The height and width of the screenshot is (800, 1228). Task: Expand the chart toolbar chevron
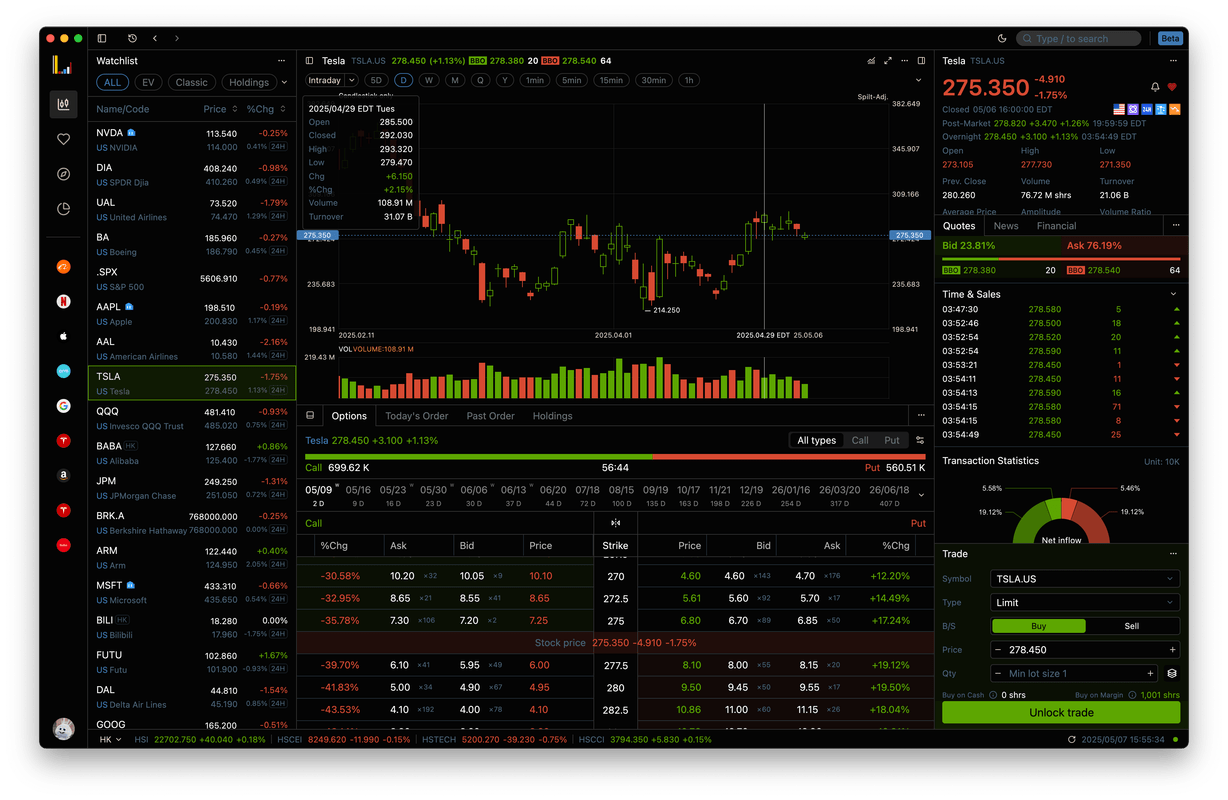(919, 80)
